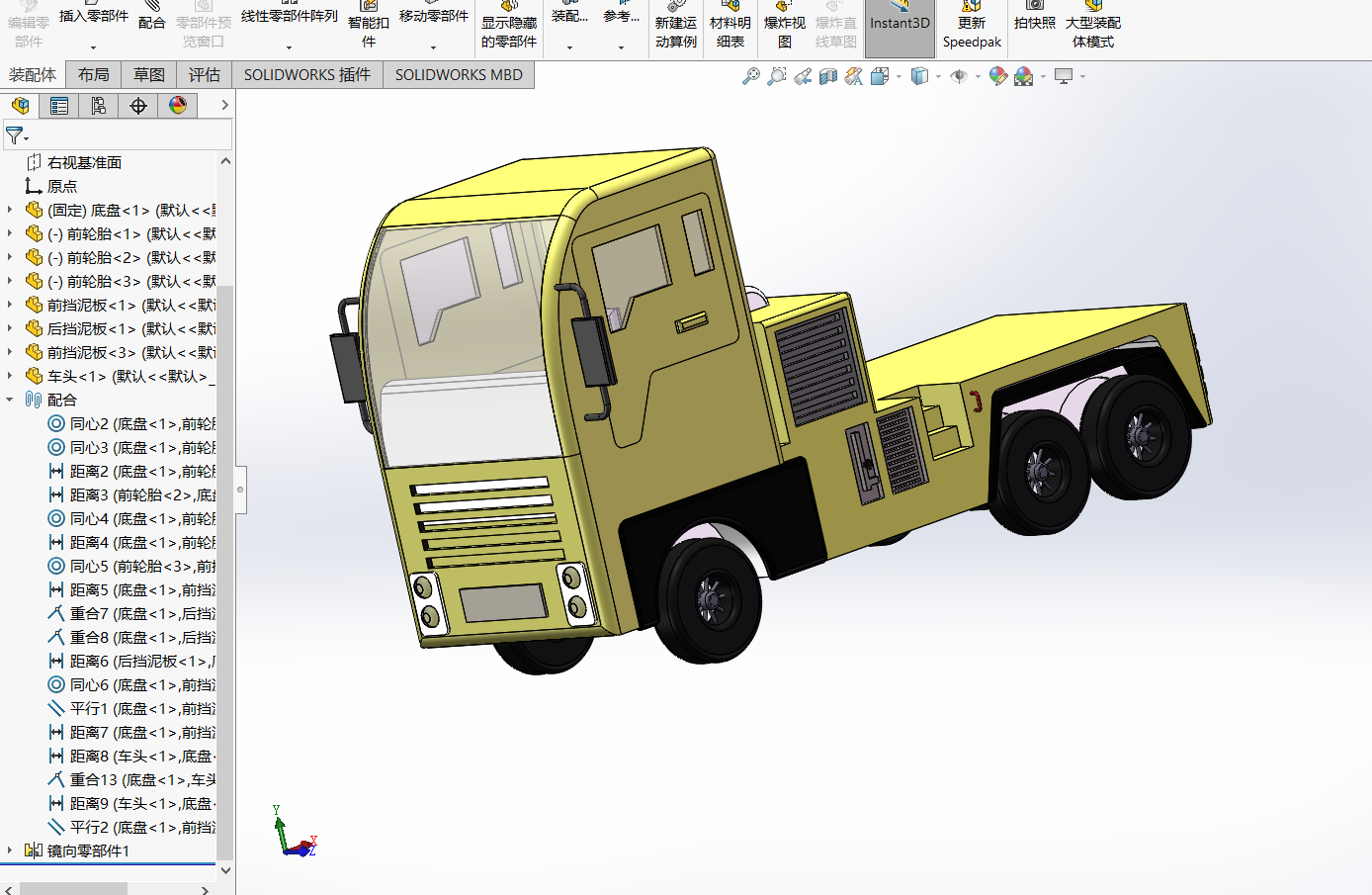1372x895 pixels.
Task: Select 重合7 mate in tree
Action: [x=131, y=613]
